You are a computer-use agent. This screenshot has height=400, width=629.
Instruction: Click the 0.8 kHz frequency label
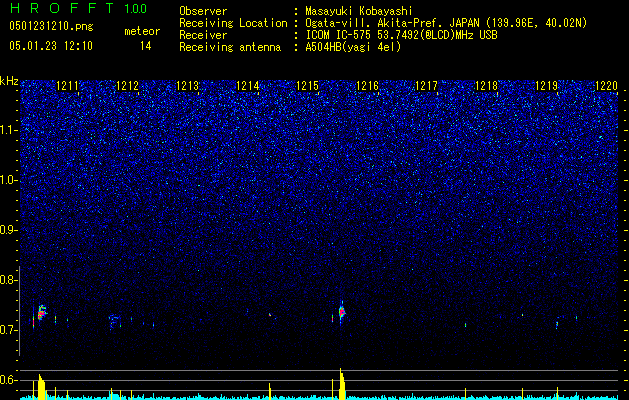7,280
